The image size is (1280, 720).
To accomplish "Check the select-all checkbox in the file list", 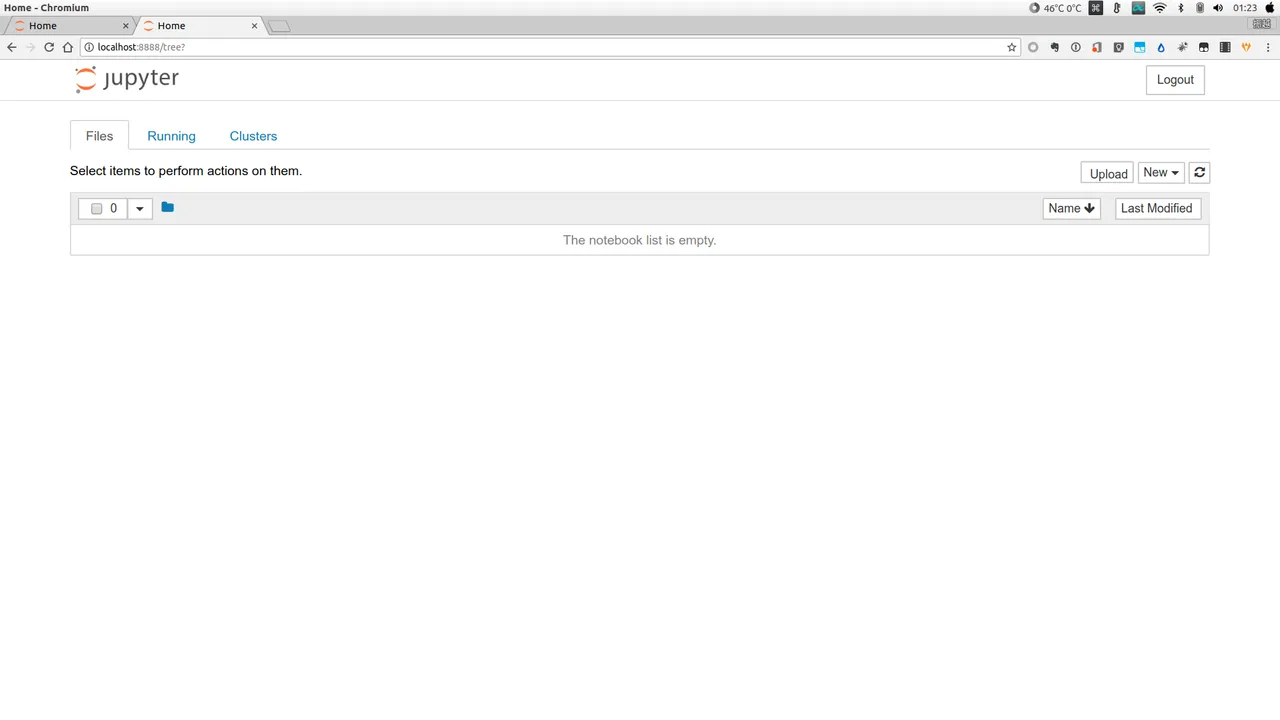I will click(x=96, y=208).
